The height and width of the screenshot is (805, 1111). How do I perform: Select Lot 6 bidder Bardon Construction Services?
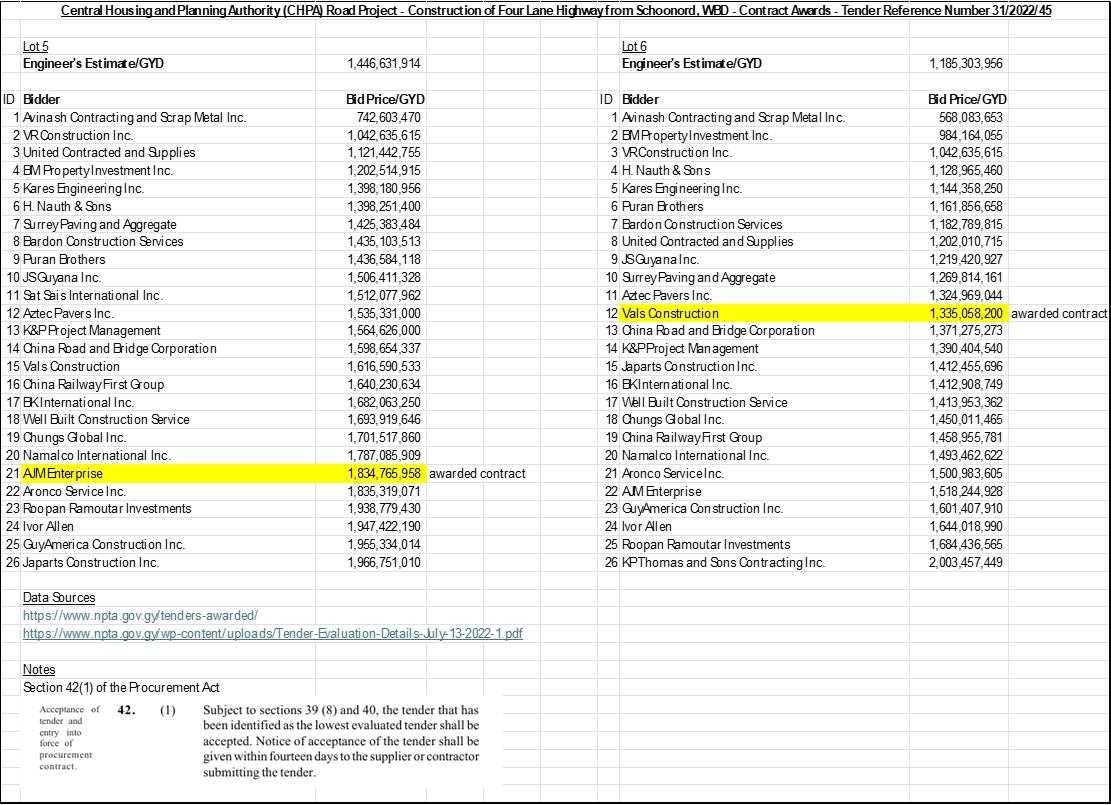point(702,225)
